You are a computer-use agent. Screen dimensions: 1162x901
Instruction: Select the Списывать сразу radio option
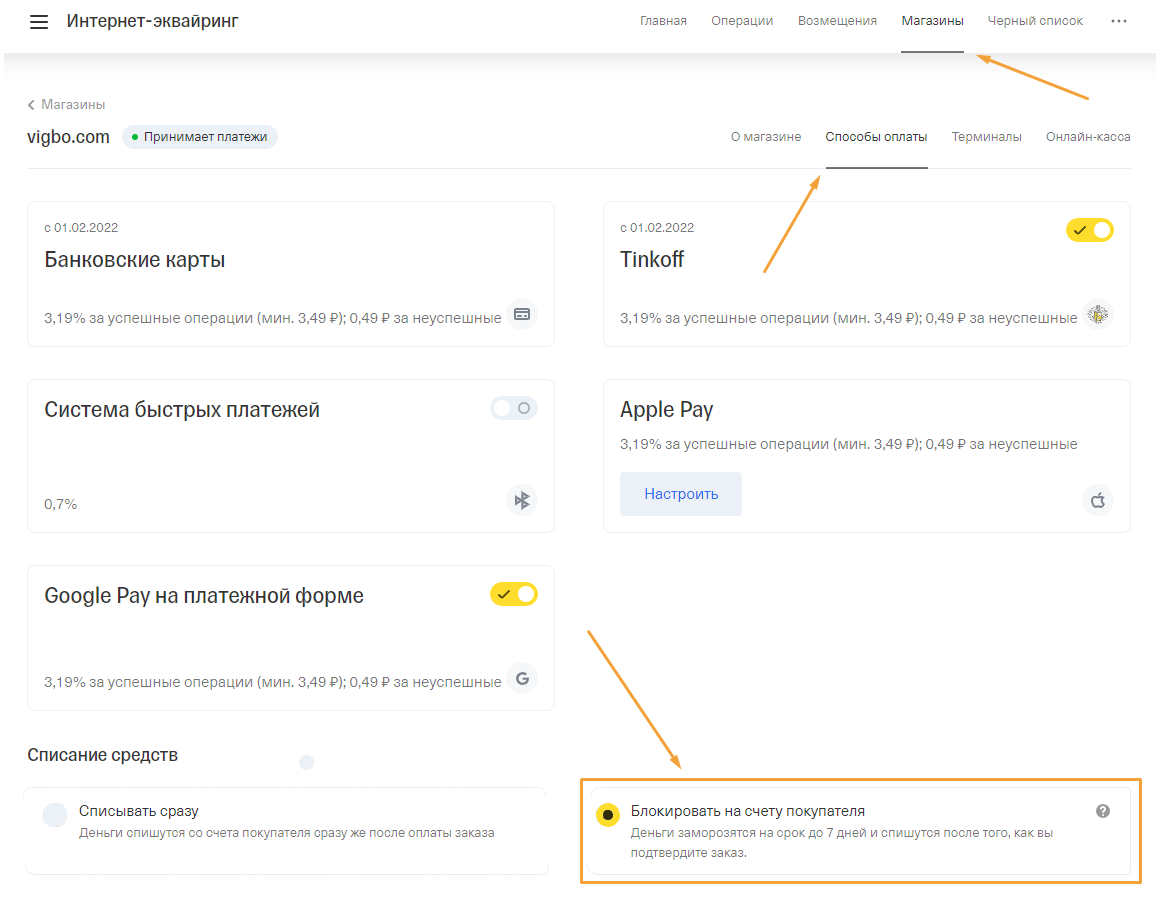(x=55, y=814)
